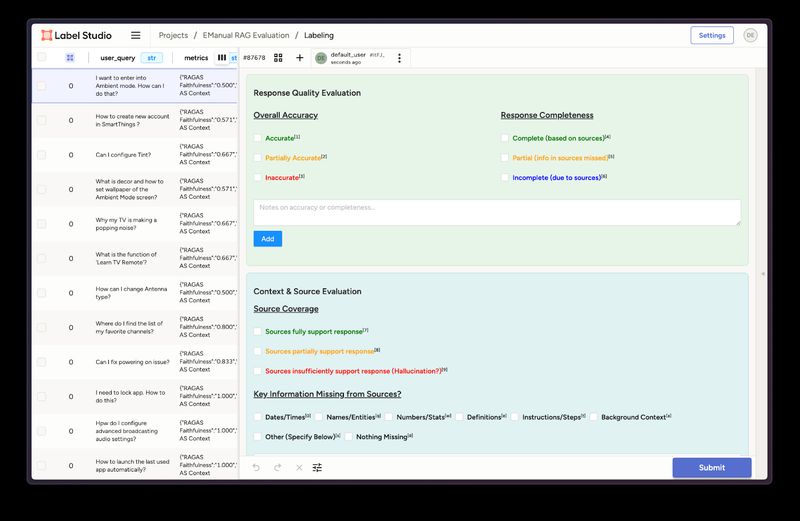
Task: Check Other (Specify Below) option
Action: 258,437
